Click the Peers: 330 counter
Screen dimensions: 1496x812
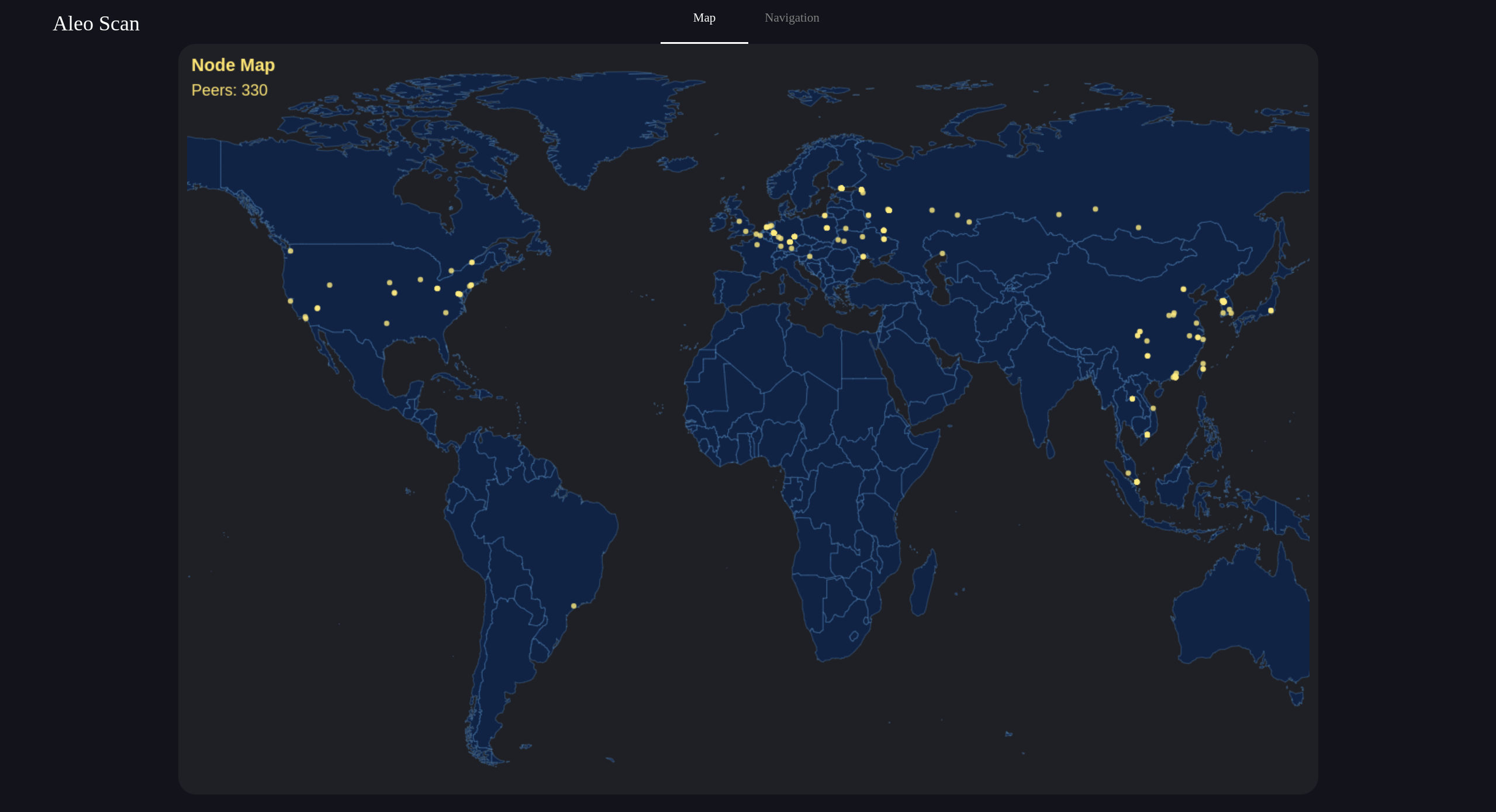[x=230, y=90]
